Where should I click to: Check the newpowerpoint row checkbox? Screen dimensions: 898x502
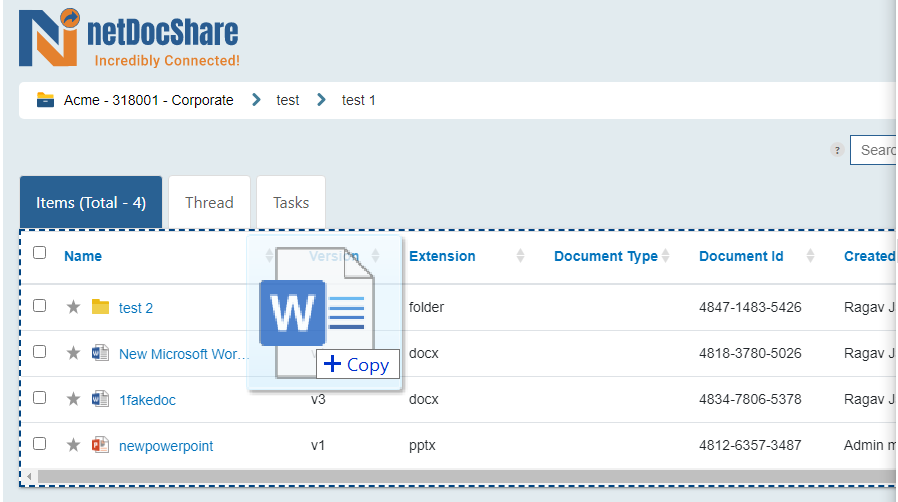click(40, 444)
